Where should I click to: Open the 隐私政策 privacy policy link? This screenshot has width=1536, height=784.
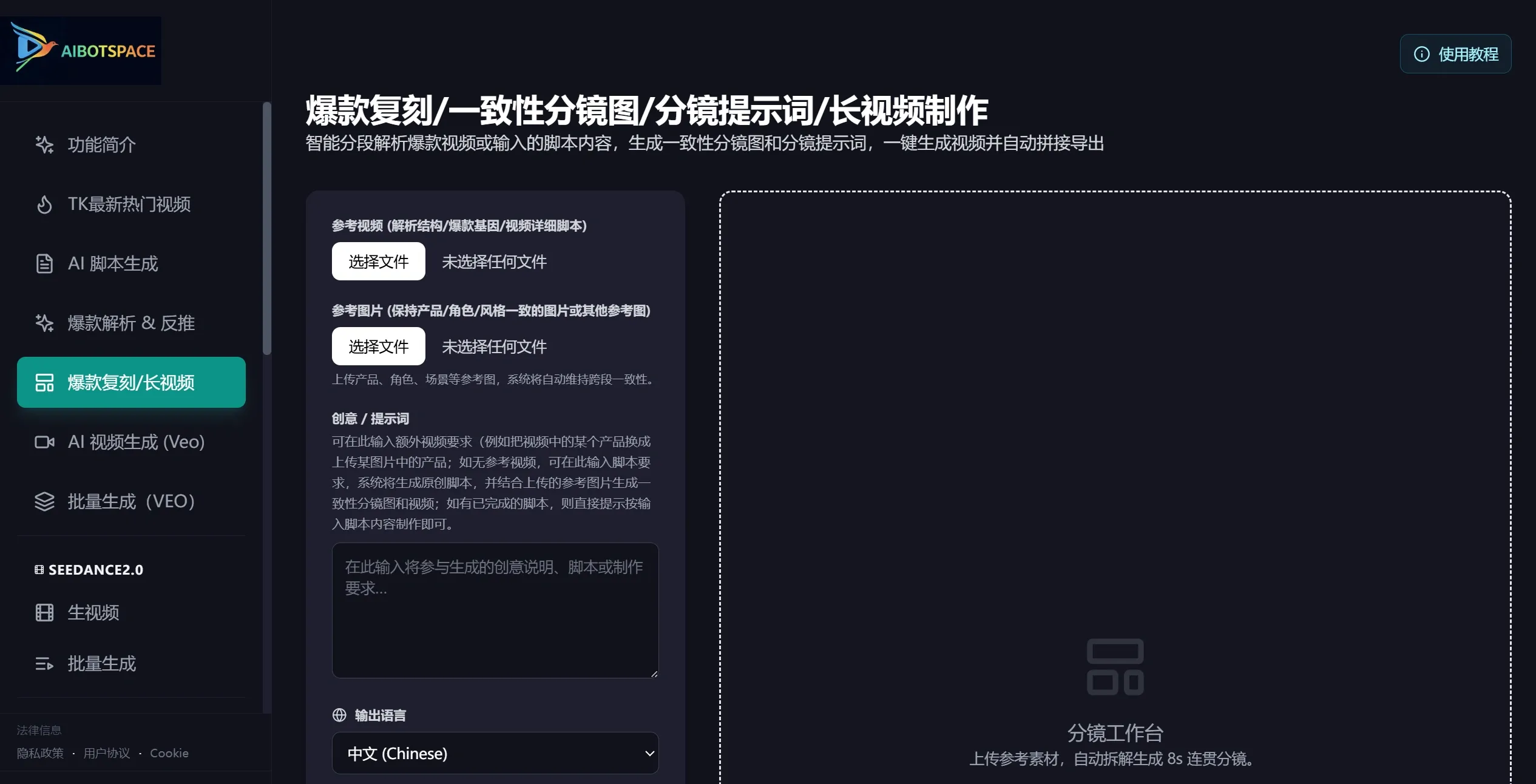pyautogui.click(x=39, y=752)
